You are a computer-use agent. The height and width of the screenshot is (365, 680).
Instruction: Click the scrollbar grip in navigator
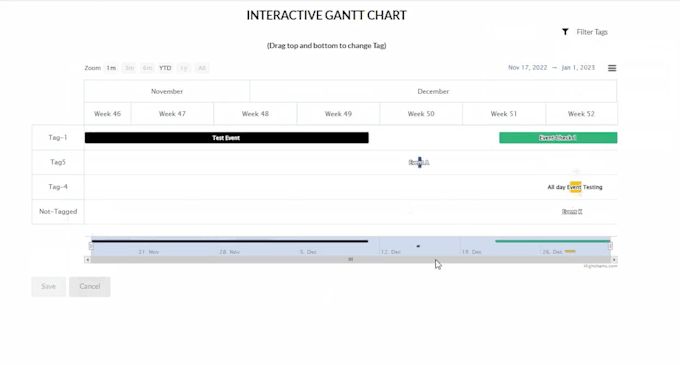coord(350,260)
